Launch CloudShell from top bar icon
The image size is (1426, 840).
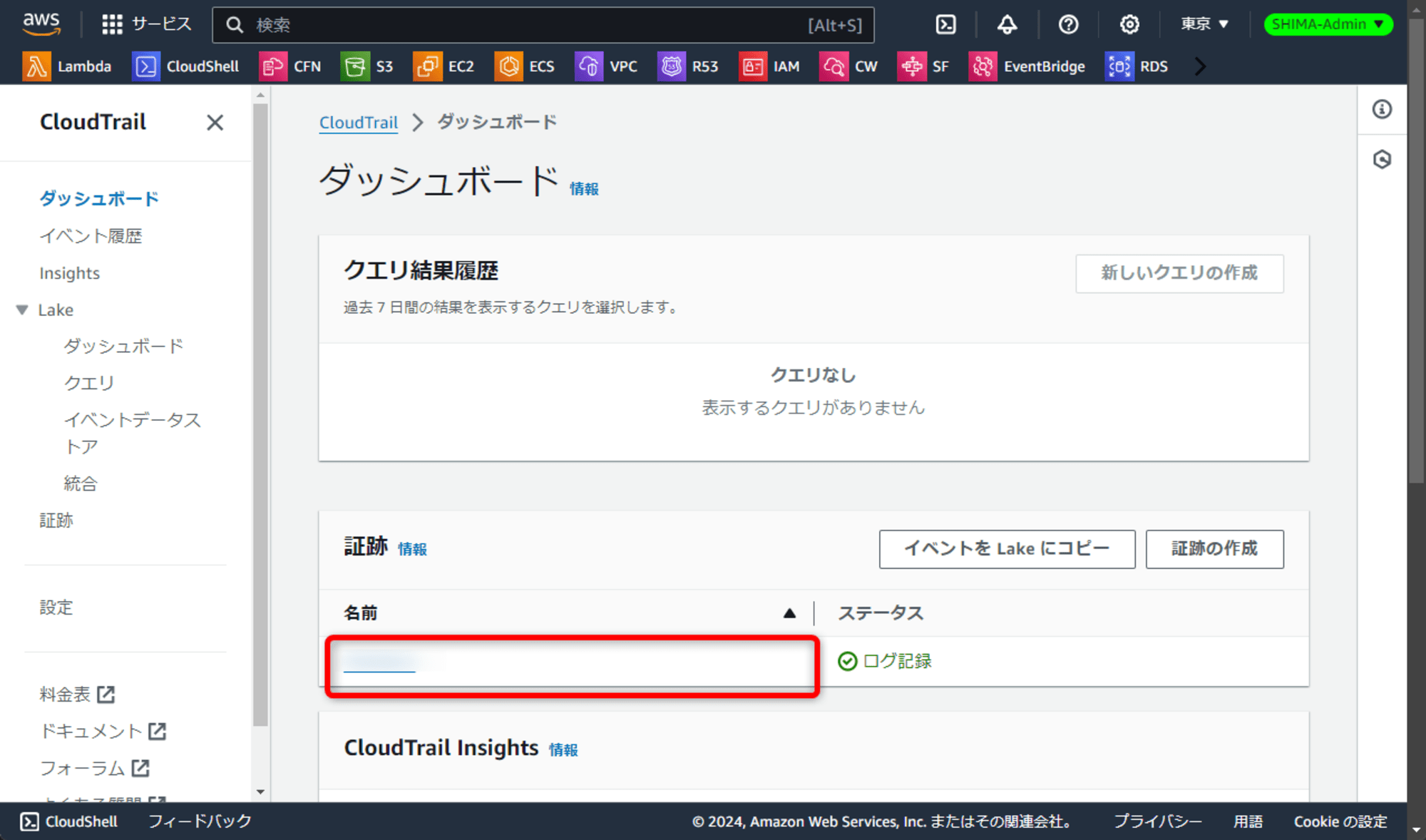coord(945,24)
